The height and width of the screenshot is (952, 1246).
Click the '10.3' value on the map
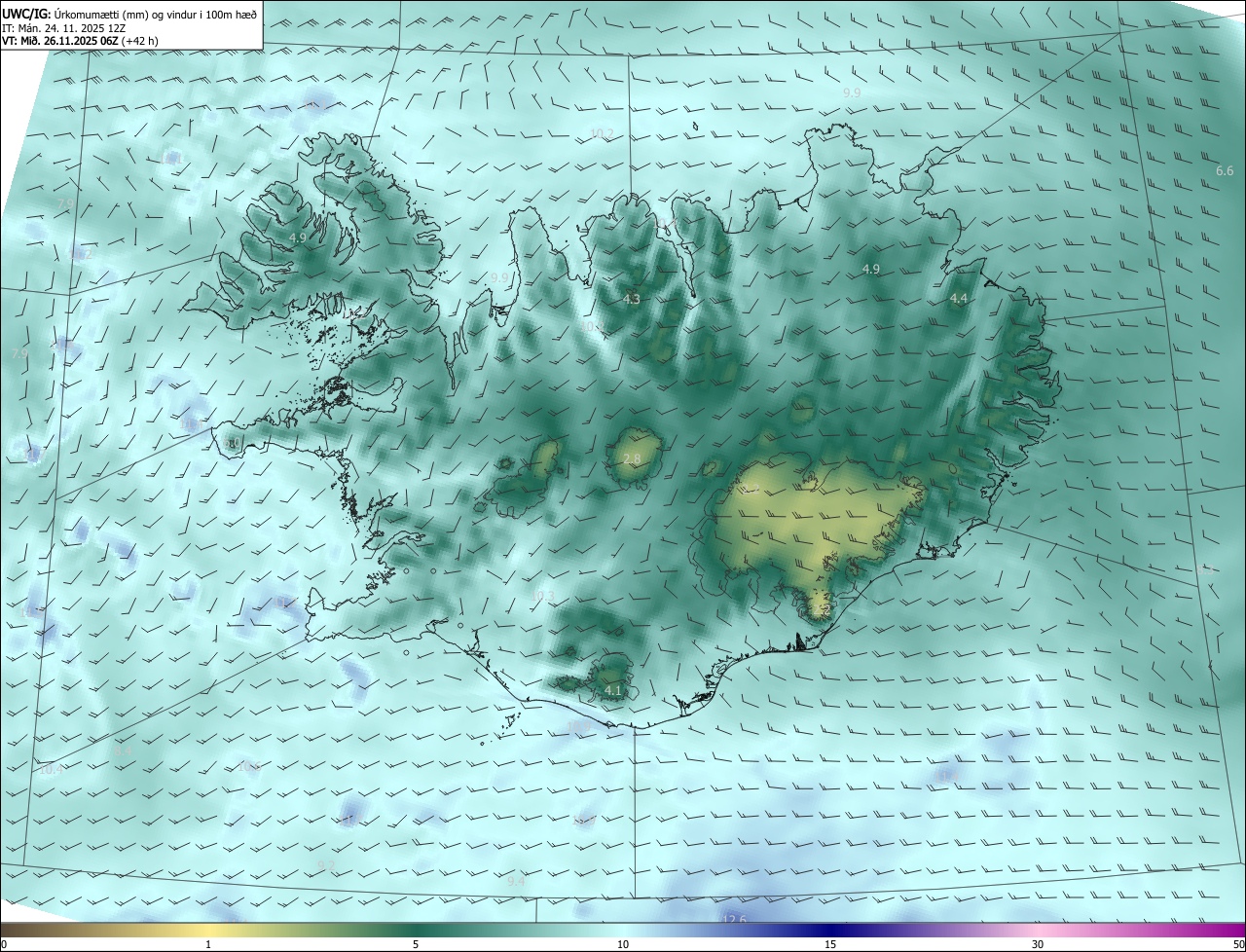(543, 597)
